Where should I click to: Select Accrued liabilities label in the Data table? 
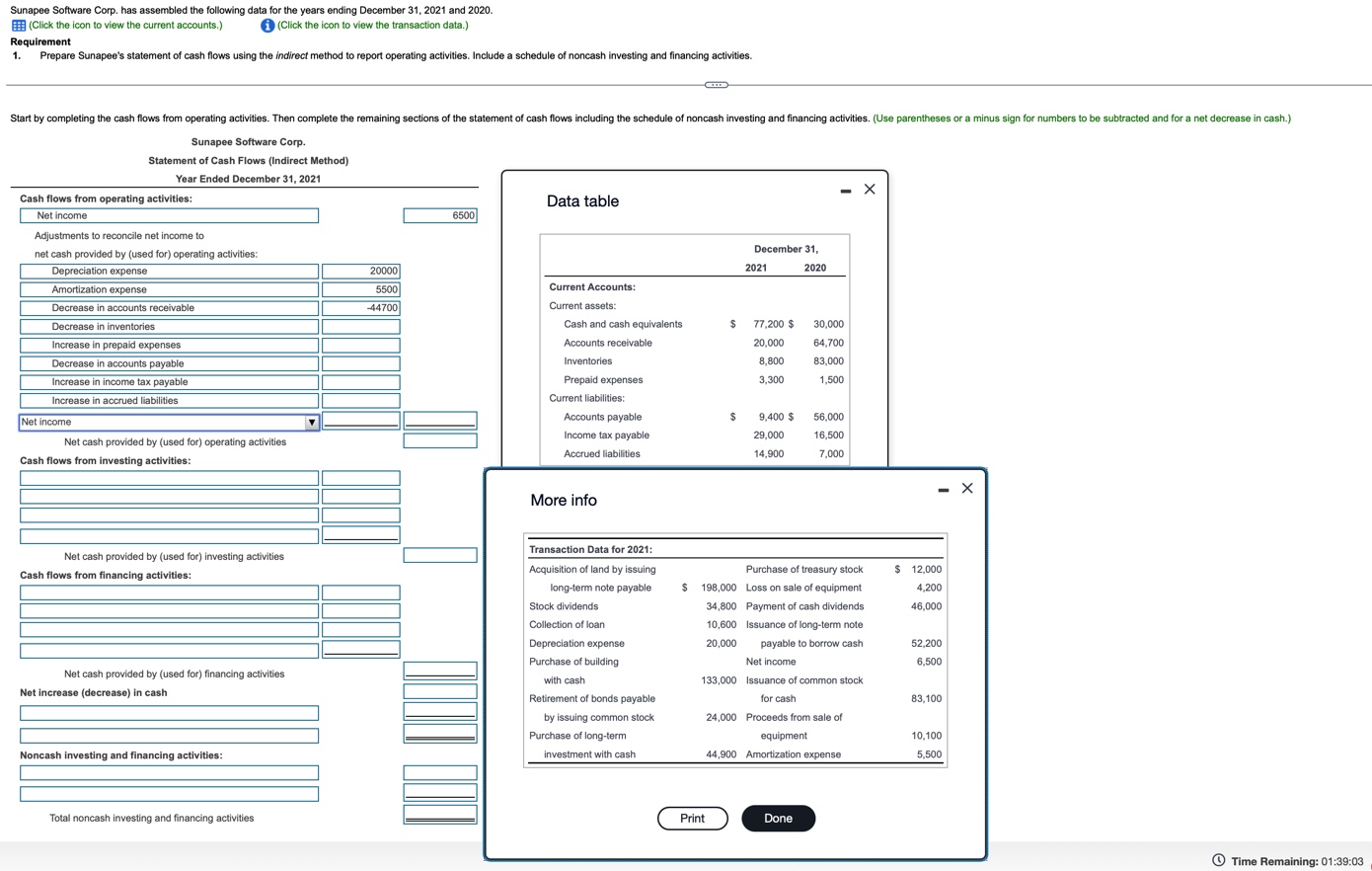[602, 454]
